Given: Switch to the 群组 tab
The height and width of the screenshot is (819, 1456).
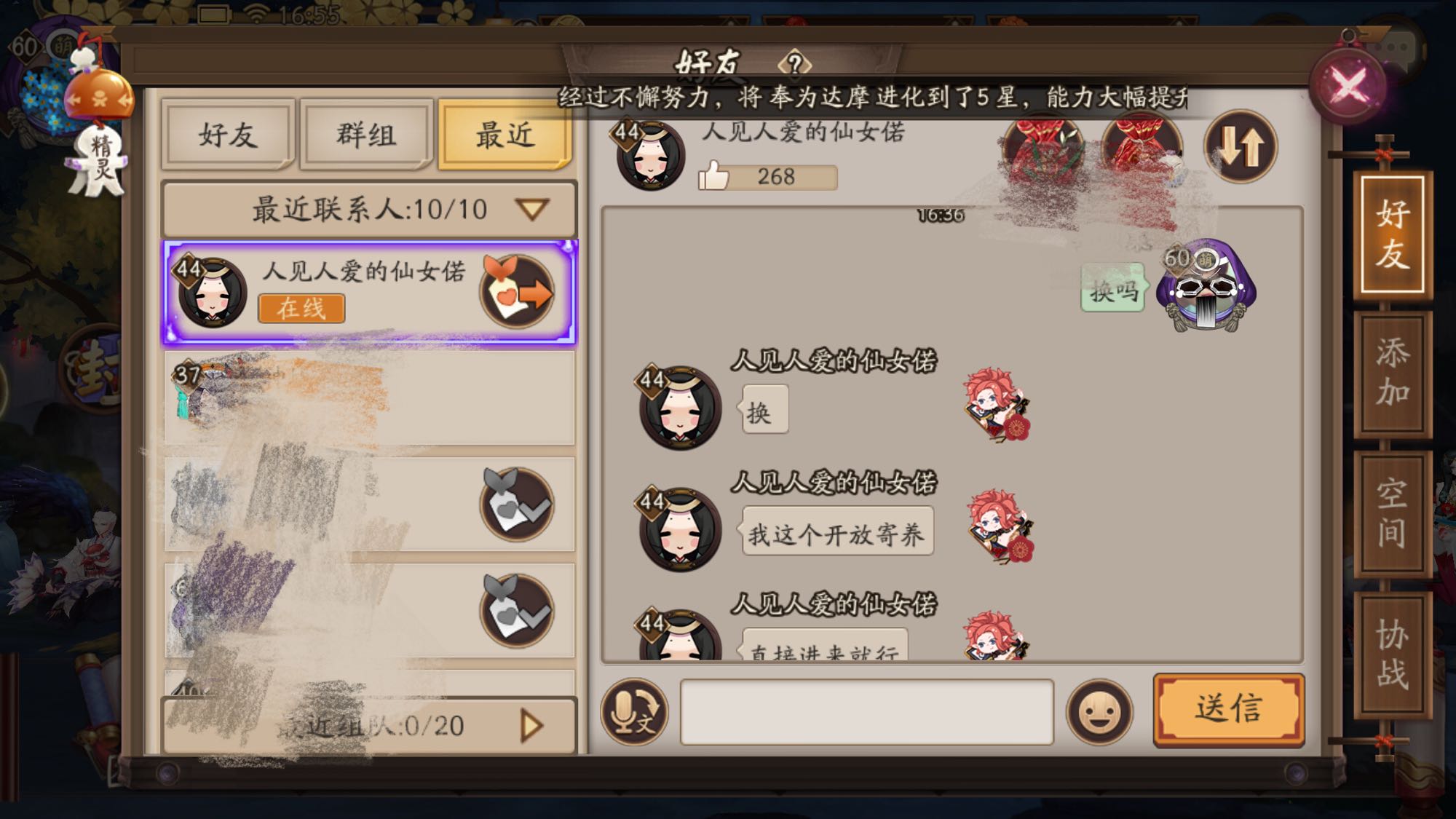Looking at the screenshot, I should [366, 135].
